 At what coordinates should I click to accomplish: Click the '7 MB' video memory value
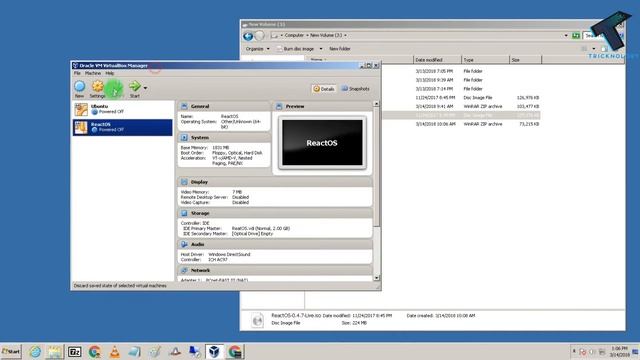pos(237,192)
